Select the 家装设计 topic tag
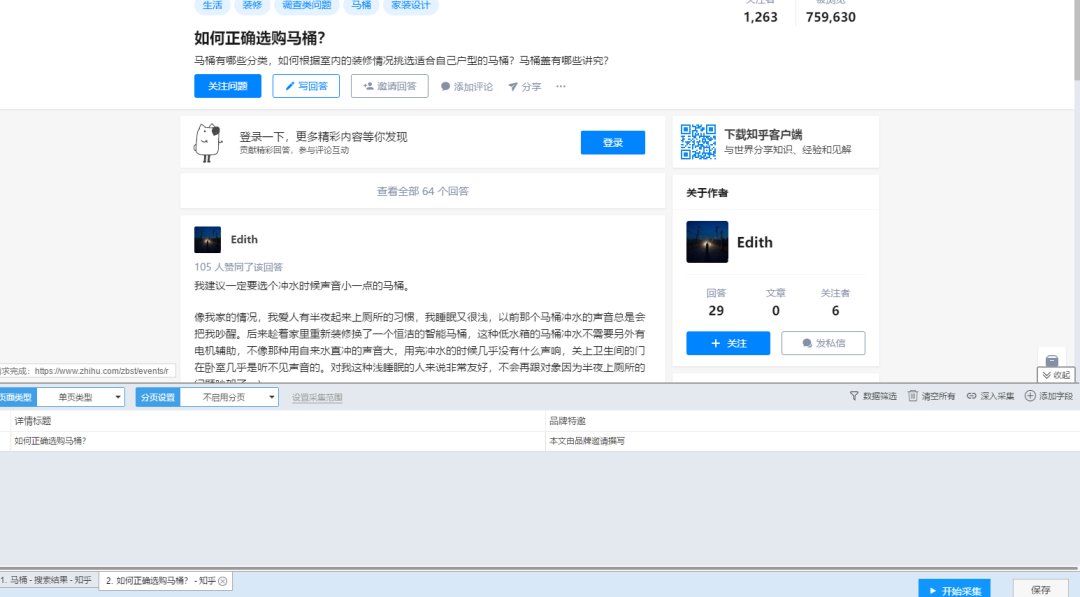 coord(410,5)
